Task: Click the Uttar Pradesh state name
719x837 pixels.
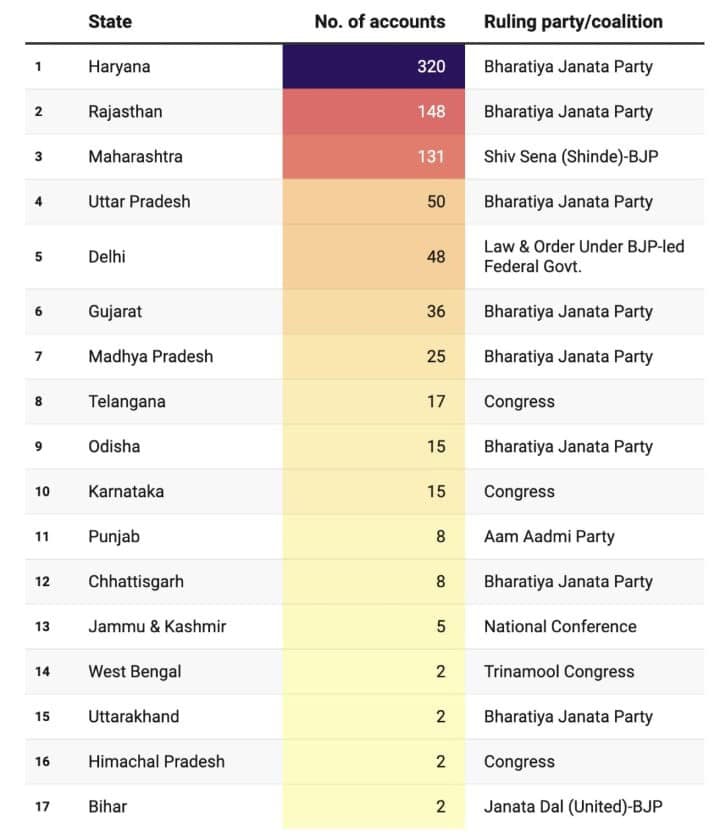Action: pyautogui.click(x=139, y=202)
